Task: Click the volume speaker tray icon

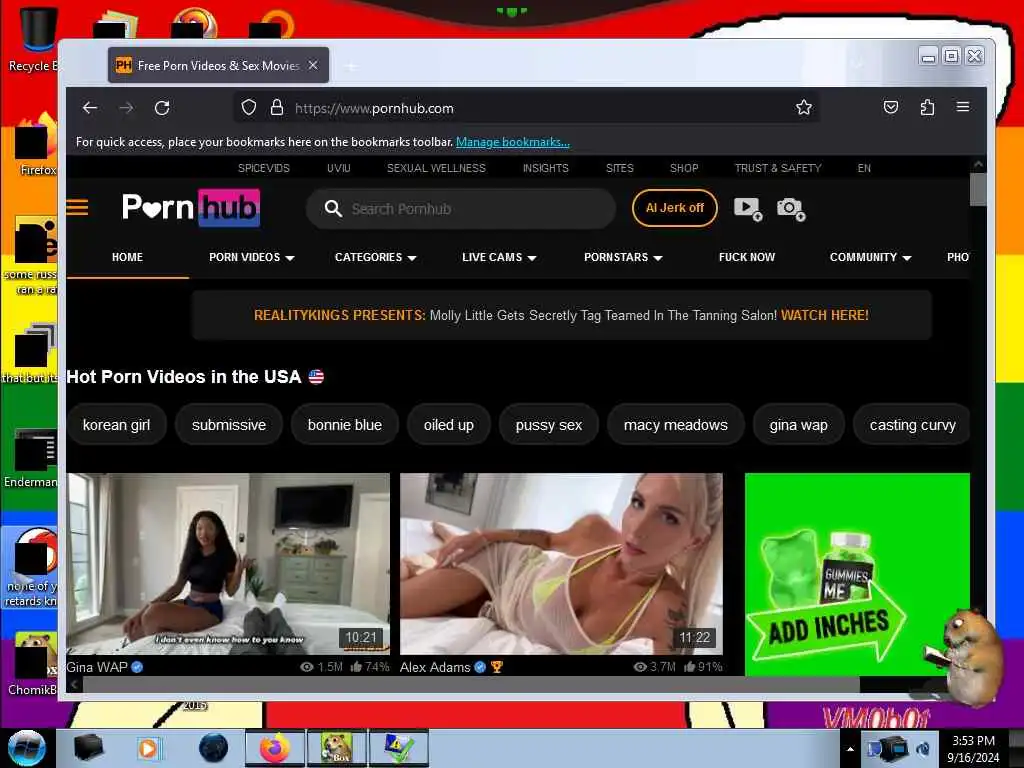Action: (923, 749)
